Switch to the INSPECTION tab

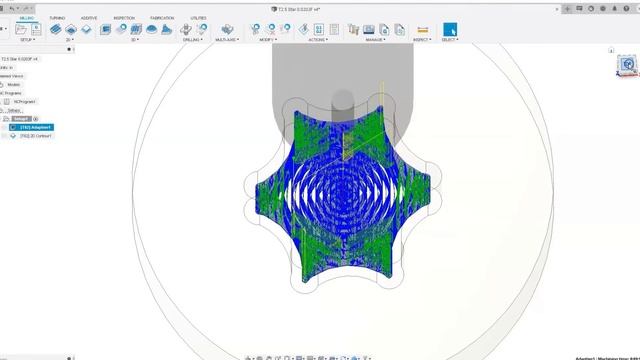tap(124, 18)
